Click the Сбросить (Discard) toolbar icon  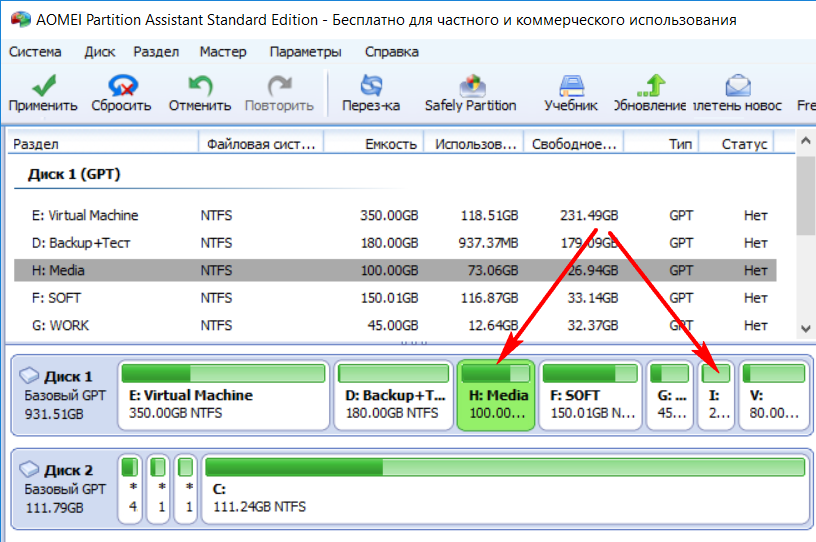(121, 86)
